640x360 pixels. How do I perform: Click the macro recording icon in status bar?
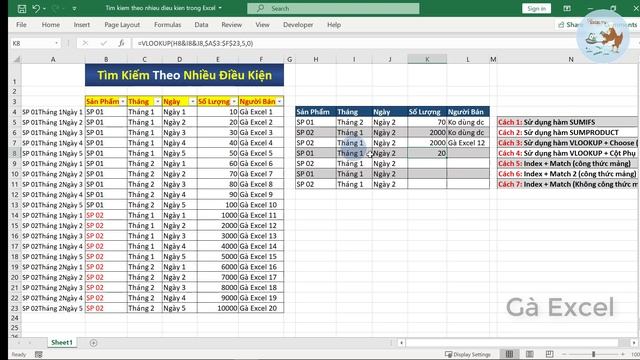click(x=39, y=354)
